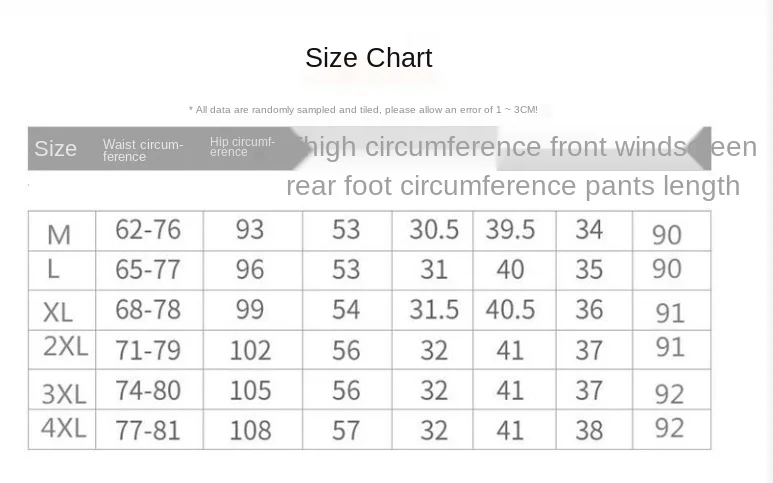Select the 4XL size row label

click(x=63, y=428)
